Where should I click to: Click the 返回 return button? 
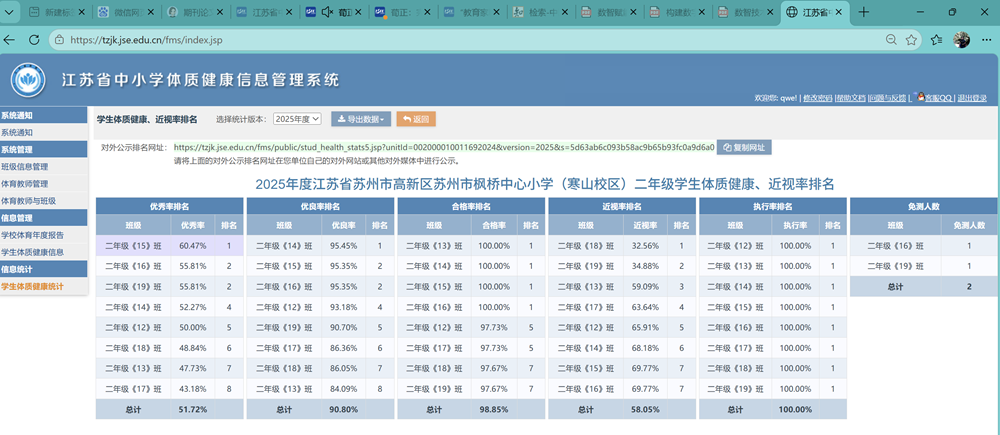pos(416,119)
